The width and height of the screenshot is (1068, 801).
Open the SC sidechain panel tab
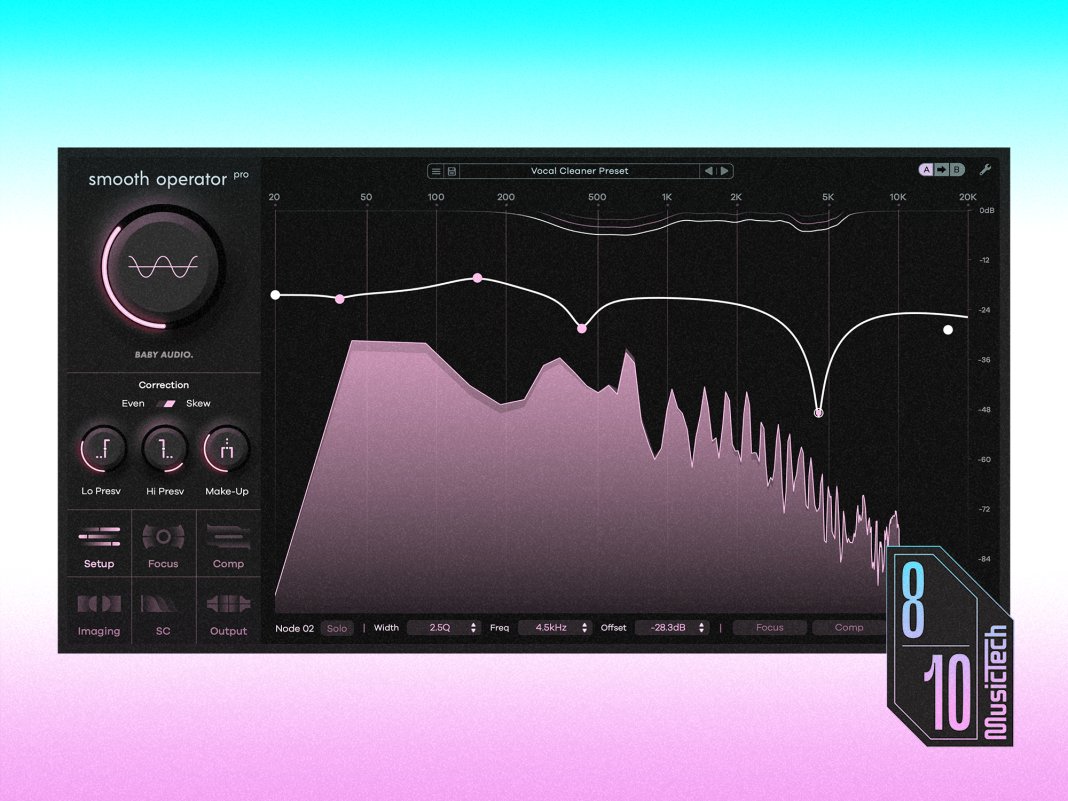(x=163, y=611)
